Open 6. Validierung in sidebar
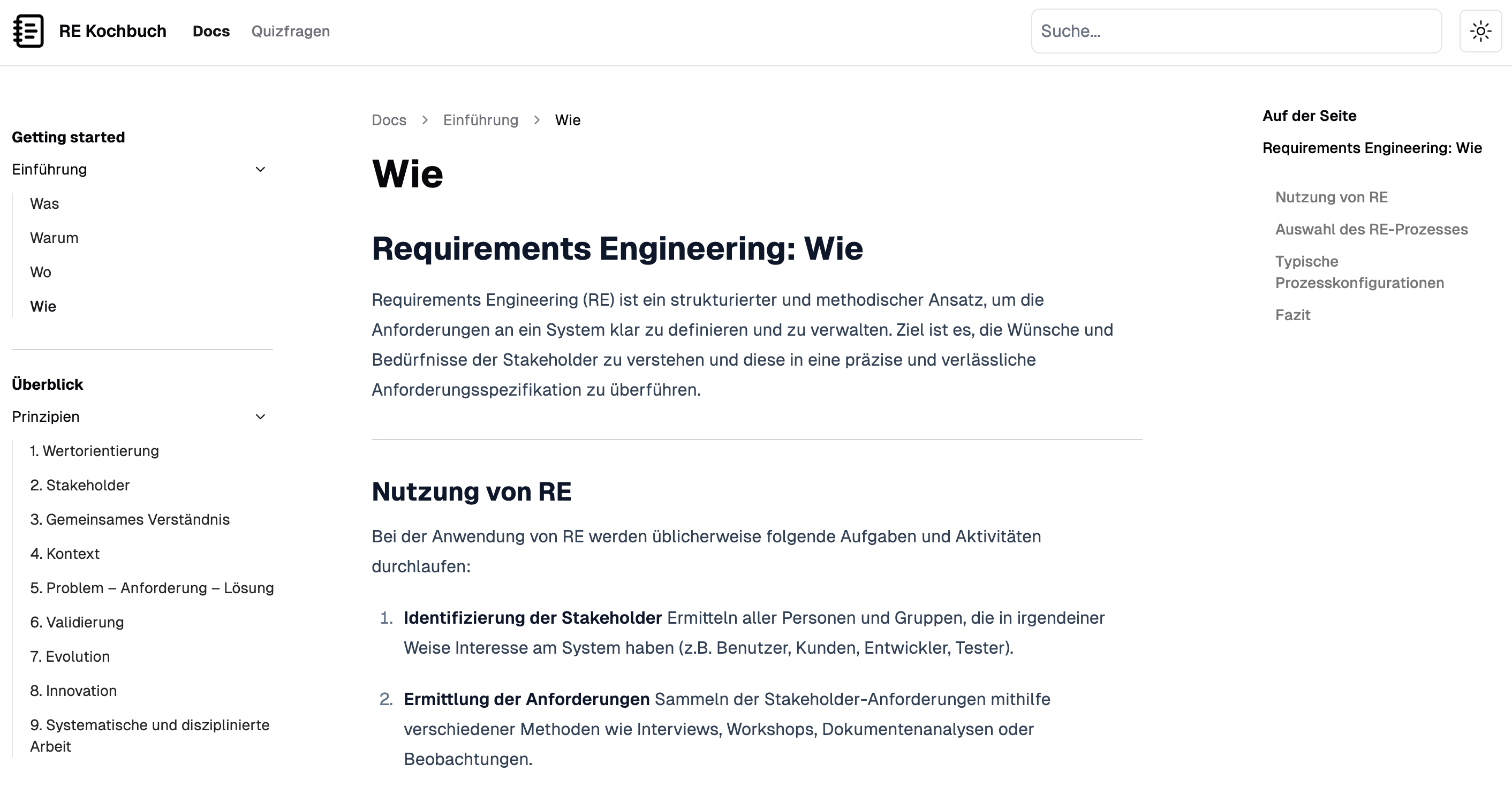 [x=77, y=622]
